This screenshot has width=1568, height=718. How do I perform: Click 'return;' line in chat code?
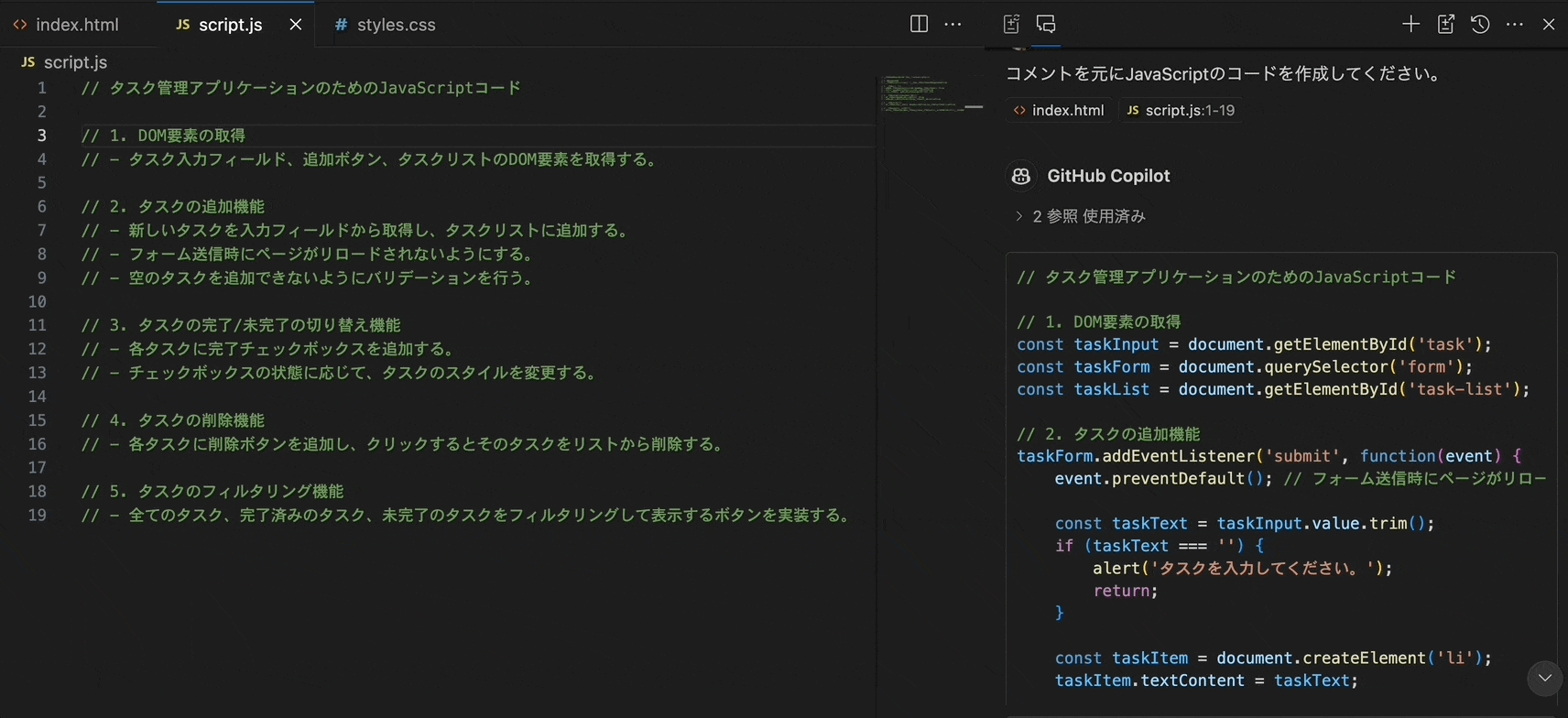pos(1125,591)
